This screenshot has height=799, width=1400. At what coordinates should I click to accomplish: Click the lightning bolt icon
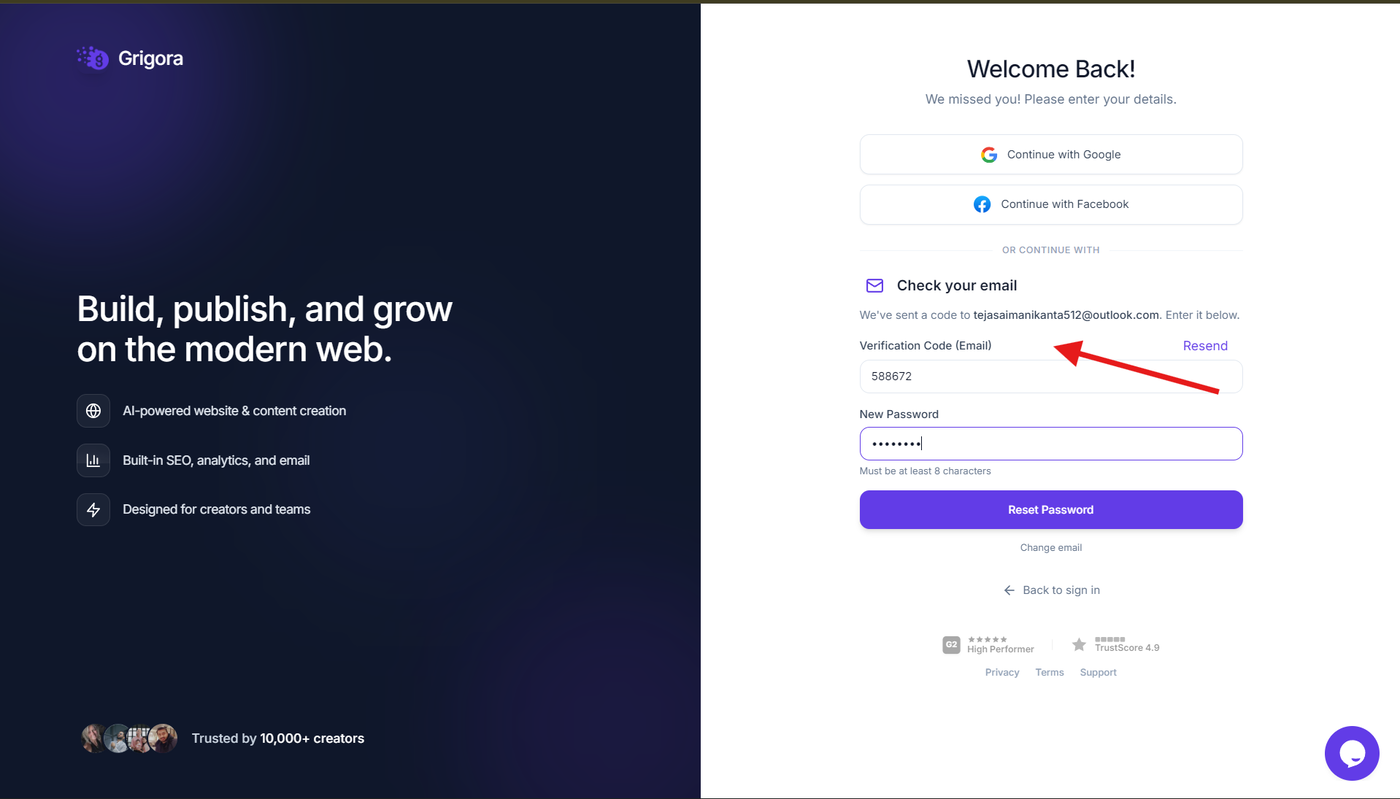[93, 510]
